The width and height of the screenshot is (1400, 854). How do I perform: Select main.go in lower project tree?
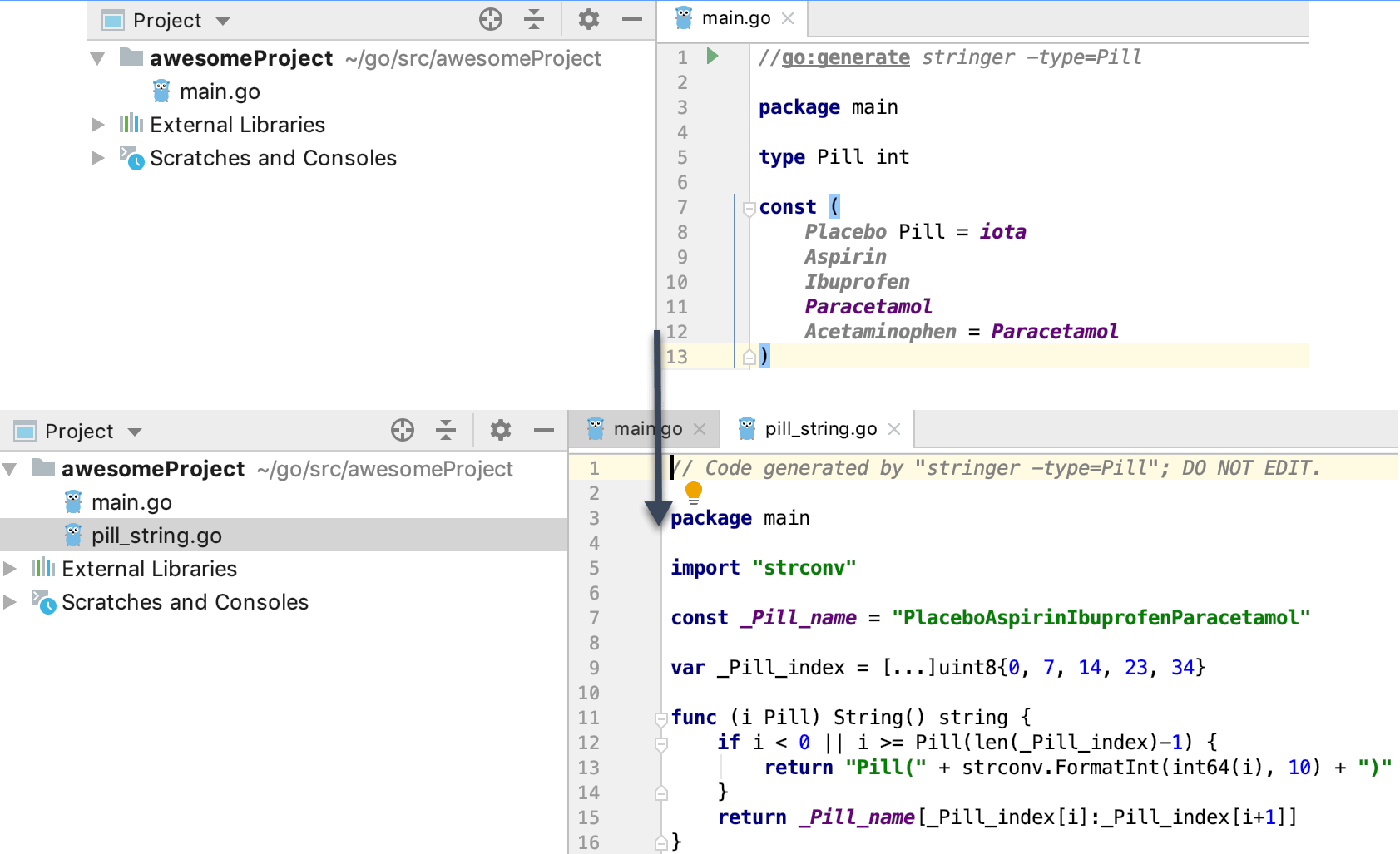point(131,502)
